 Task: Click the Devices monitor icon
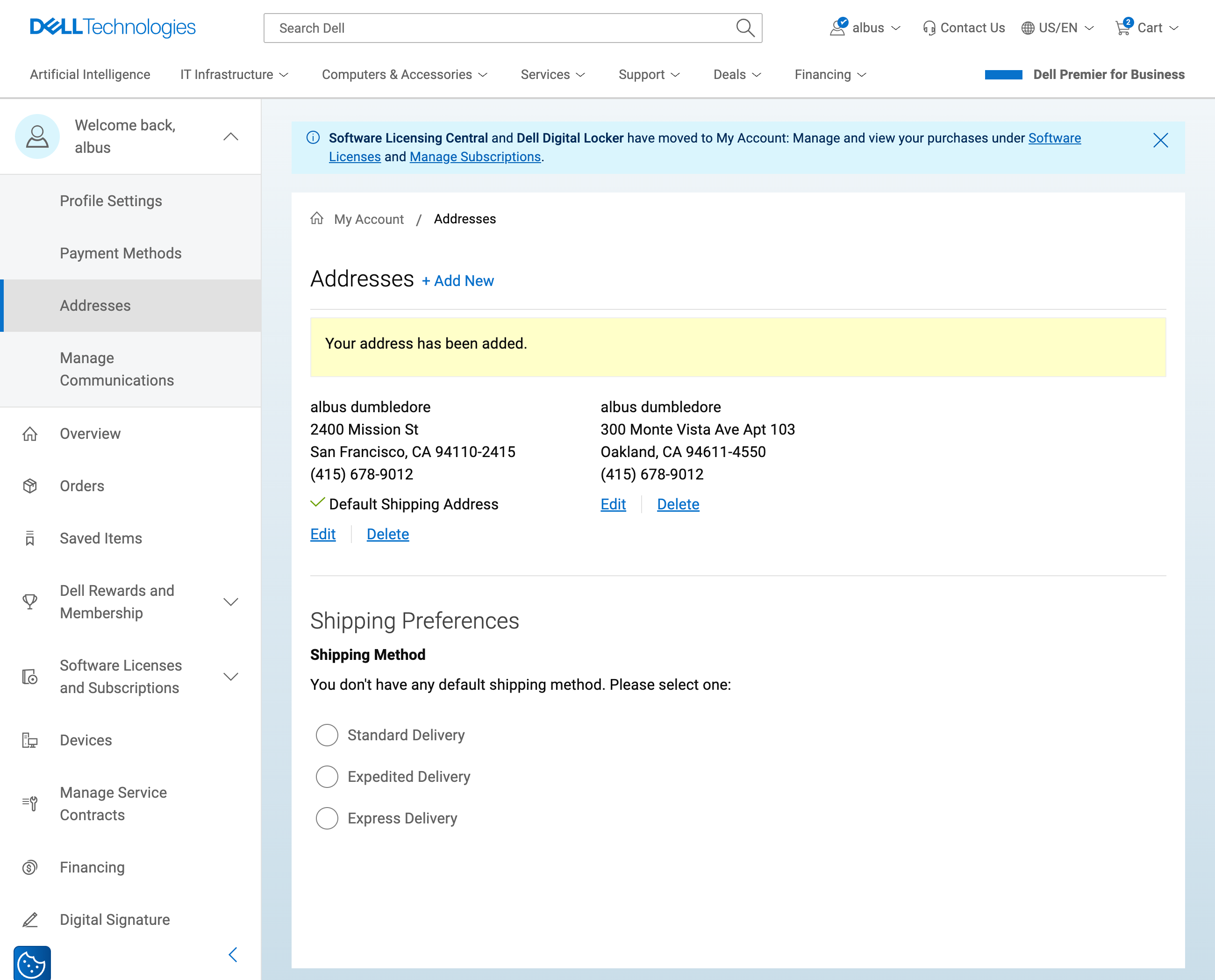(x=30, y=740)
